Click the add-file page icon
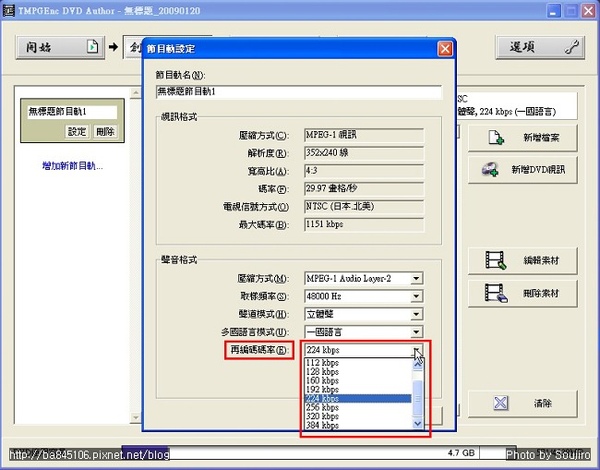The height and width of the screenshot is (470, 600). coord(496,138)
